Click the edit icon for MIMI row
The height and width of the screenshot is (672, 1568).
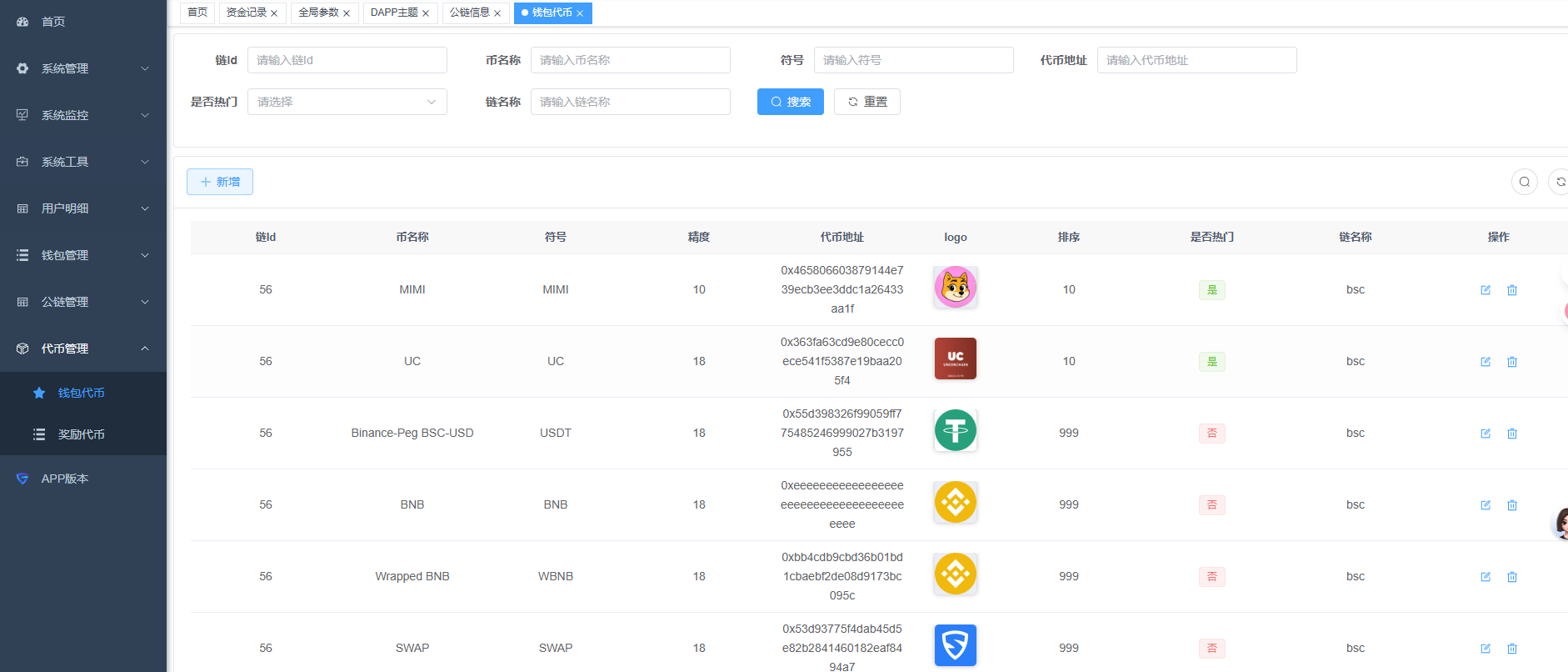point(1485,290)
